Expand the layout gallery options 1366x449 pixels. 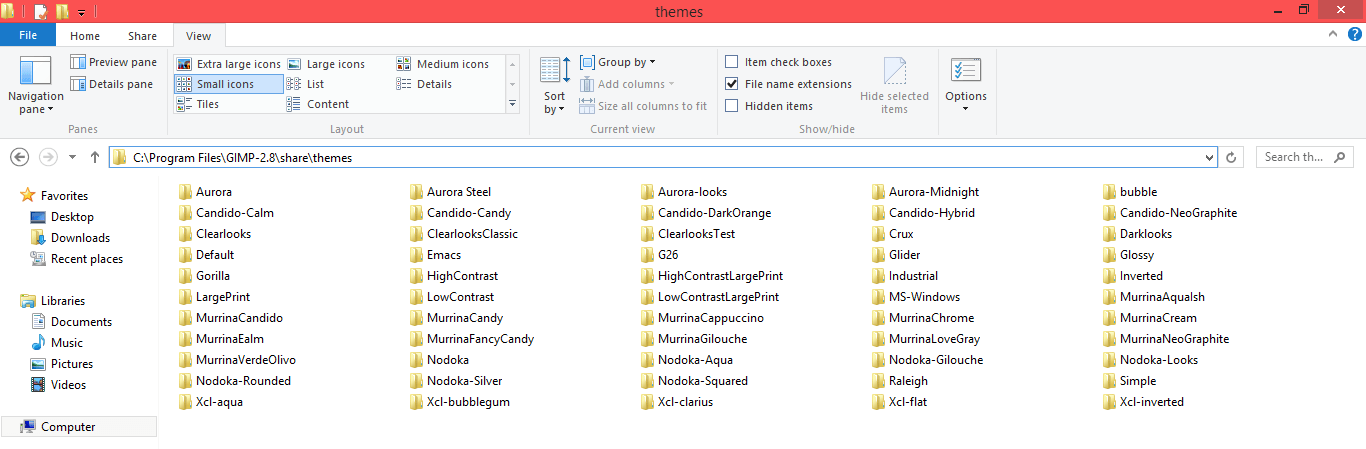513,103
